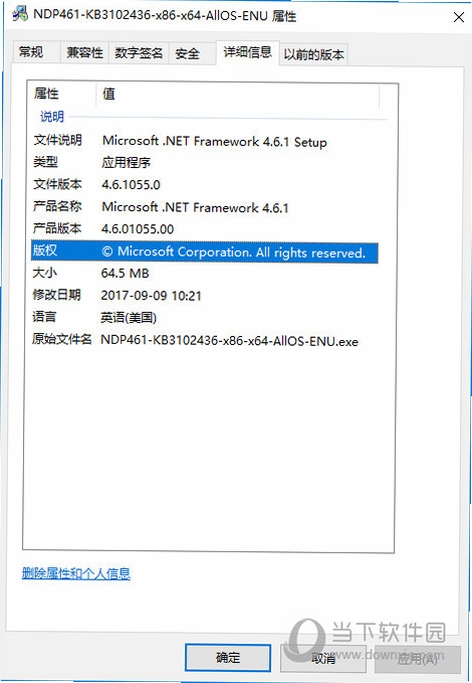This screenshot has height=683, width=472.
Task: Click the date value 2017-09-09 10:21
Action: (151, 296)
